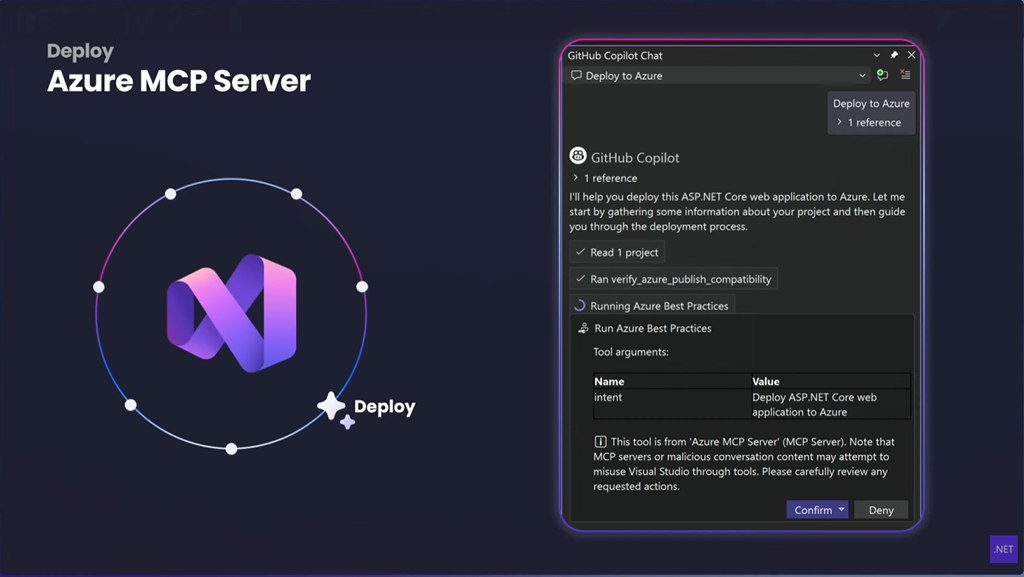1024x577 pixels.
Task: Click the Running Azure Best Practices step
Action: click(x=651, y=306)
